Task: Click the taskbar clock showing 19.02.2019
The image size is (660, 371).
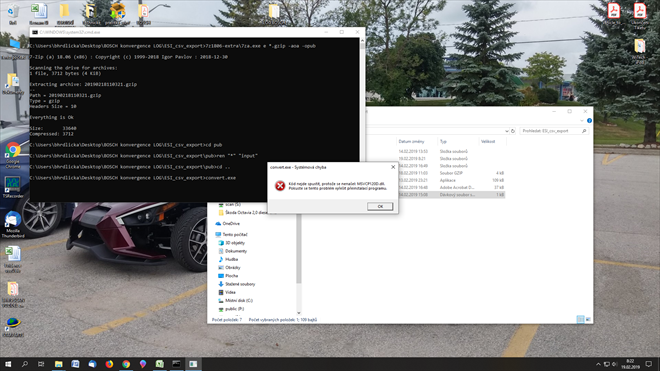Action: point(630,364)
